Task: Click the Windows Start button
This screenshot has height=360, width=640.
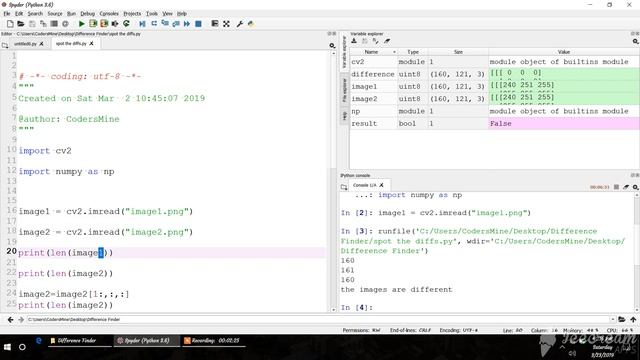Action: [7, 347]
